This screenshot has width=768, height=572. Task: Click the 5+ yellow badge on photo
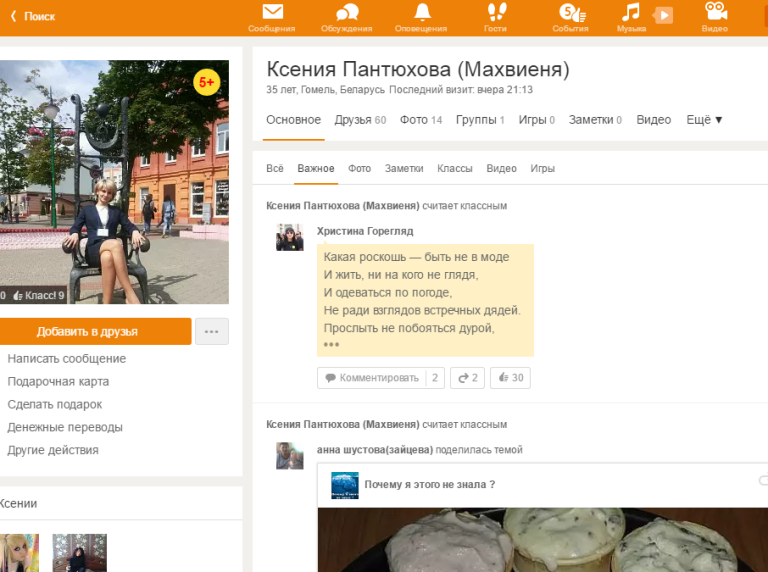click(x=206, y=82)
